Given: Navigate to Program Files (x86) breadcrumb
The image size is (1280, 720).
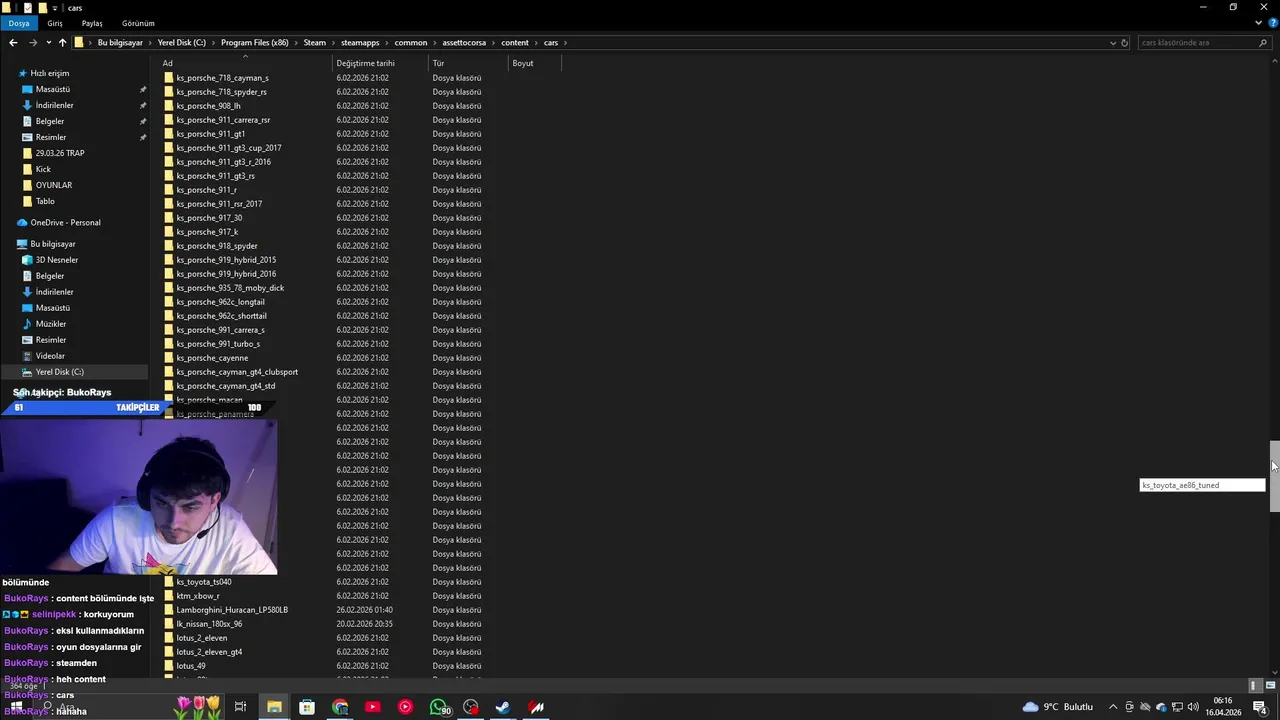Looking at the screenshot, I should coord(255,43).
